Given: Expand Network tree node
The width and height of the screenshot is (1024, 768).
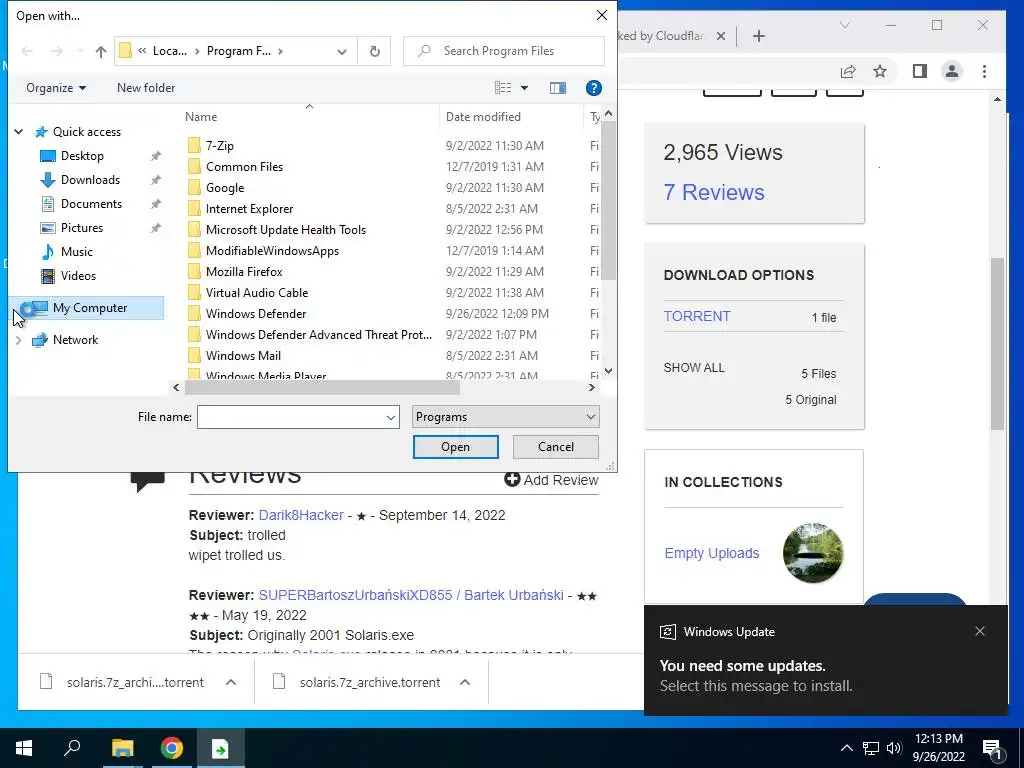Looking at the screenshot, I should click(19, 340).
